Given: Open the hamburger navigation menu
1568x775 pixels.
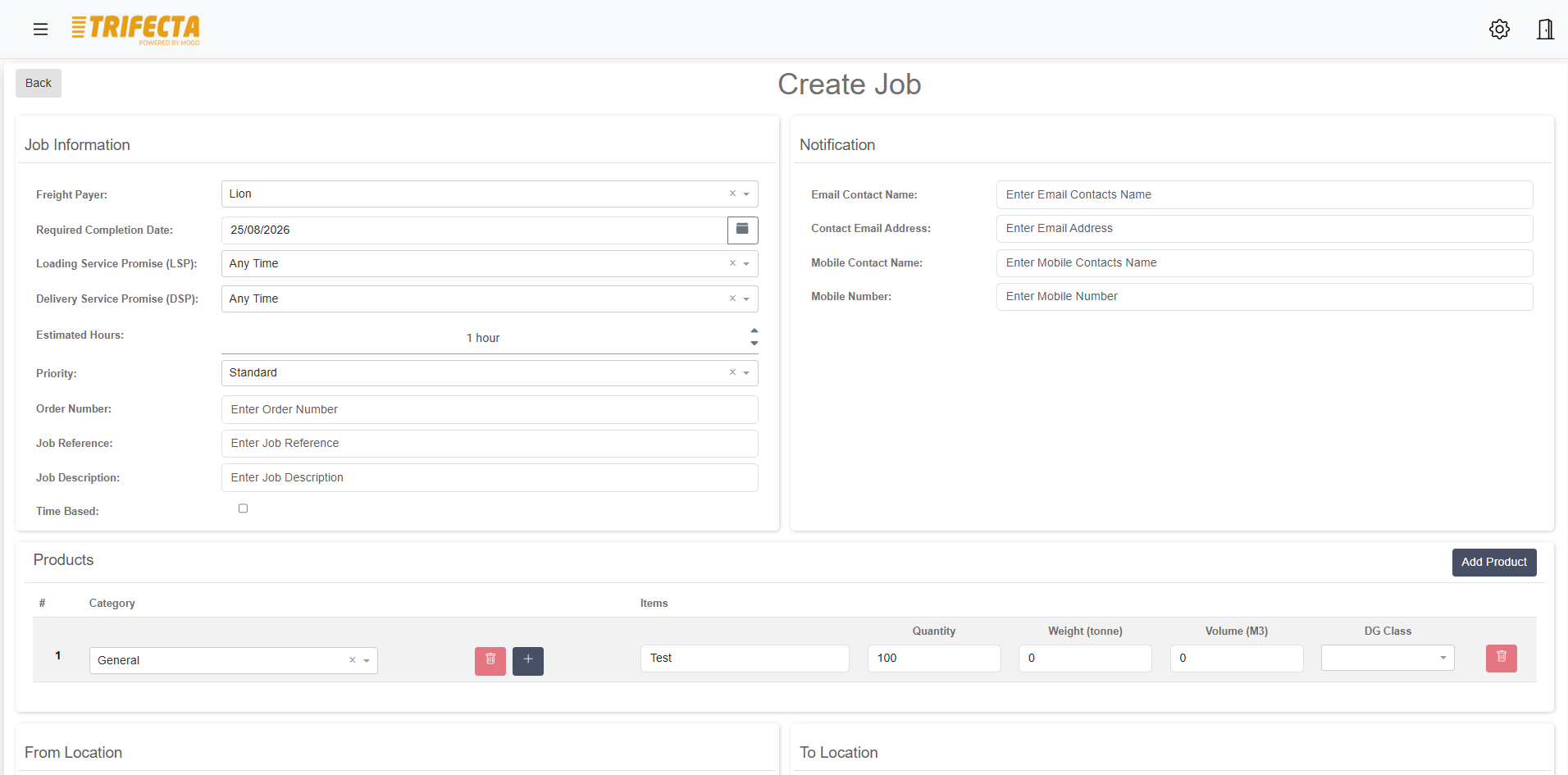Looking at the screenshot, I should (40, 30).
